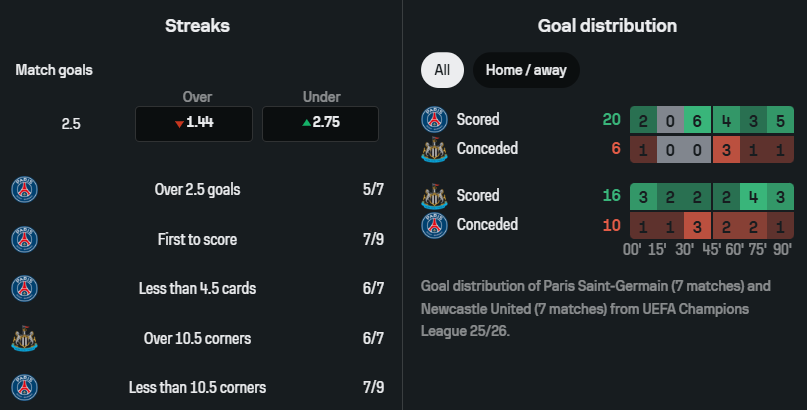This screenshot has width=807, height=410.
Task: Click PSG logo beside Less than 4.5 cards
Action: click(x=24, y=288)
